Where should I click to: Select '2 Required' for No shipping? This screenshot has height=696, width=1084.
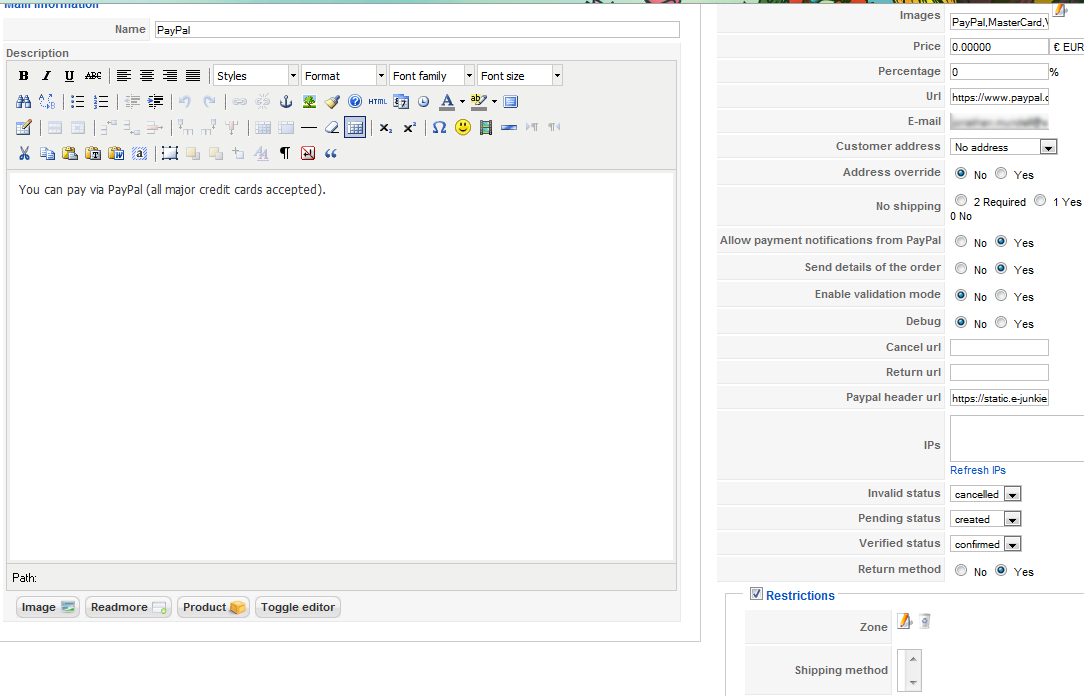click(961, 200)
